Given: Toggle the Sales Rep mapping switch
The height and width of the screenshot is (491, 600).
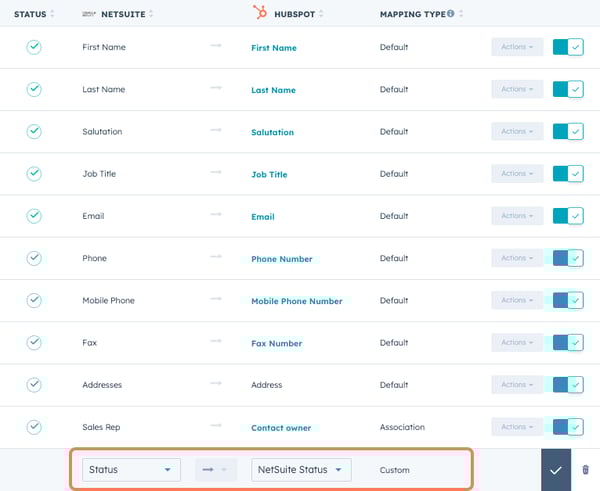Looking at the screenshot, I should 568,427.
